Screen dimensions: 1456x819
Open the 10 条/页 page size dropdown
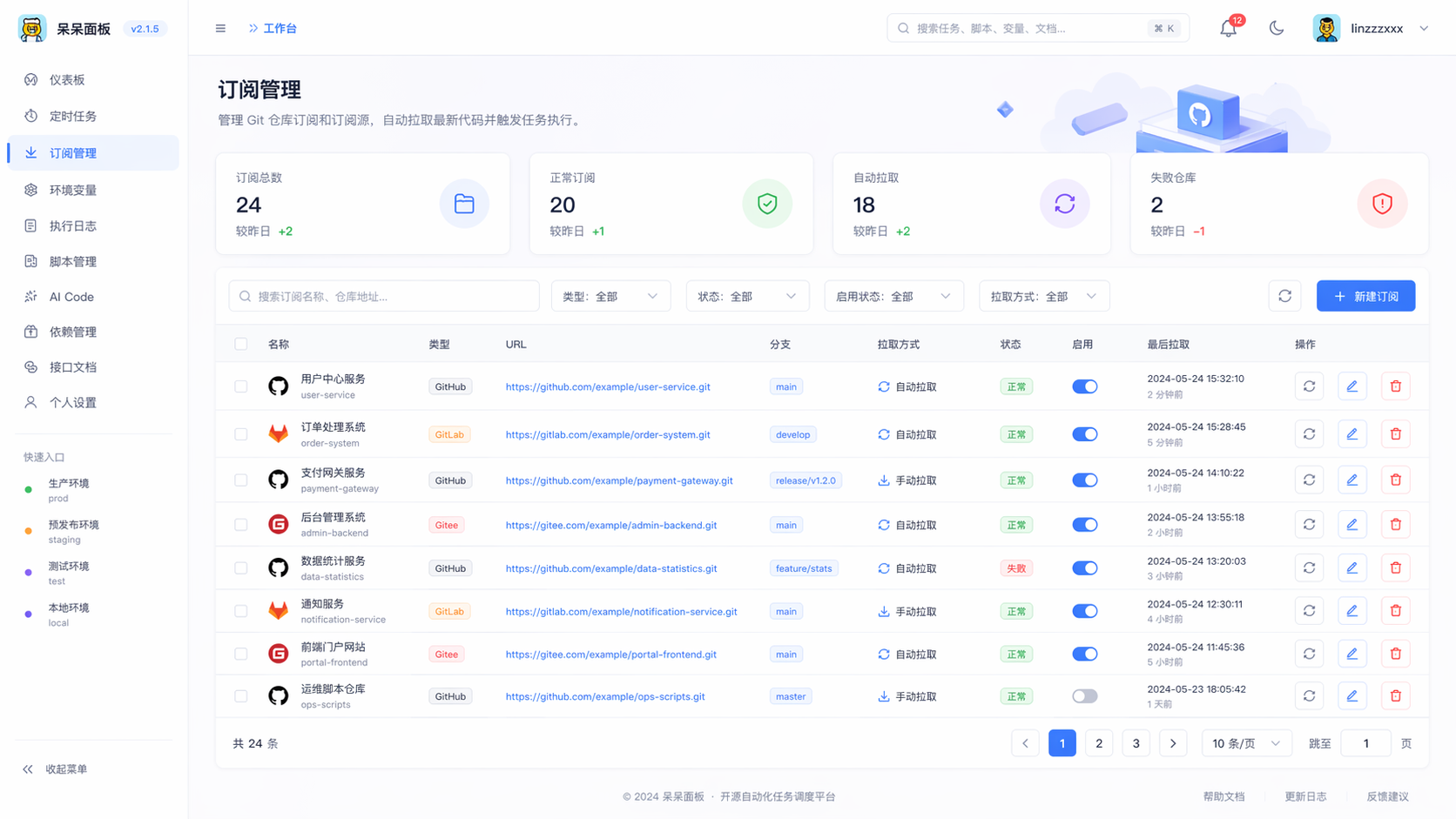coord(1246,743)
